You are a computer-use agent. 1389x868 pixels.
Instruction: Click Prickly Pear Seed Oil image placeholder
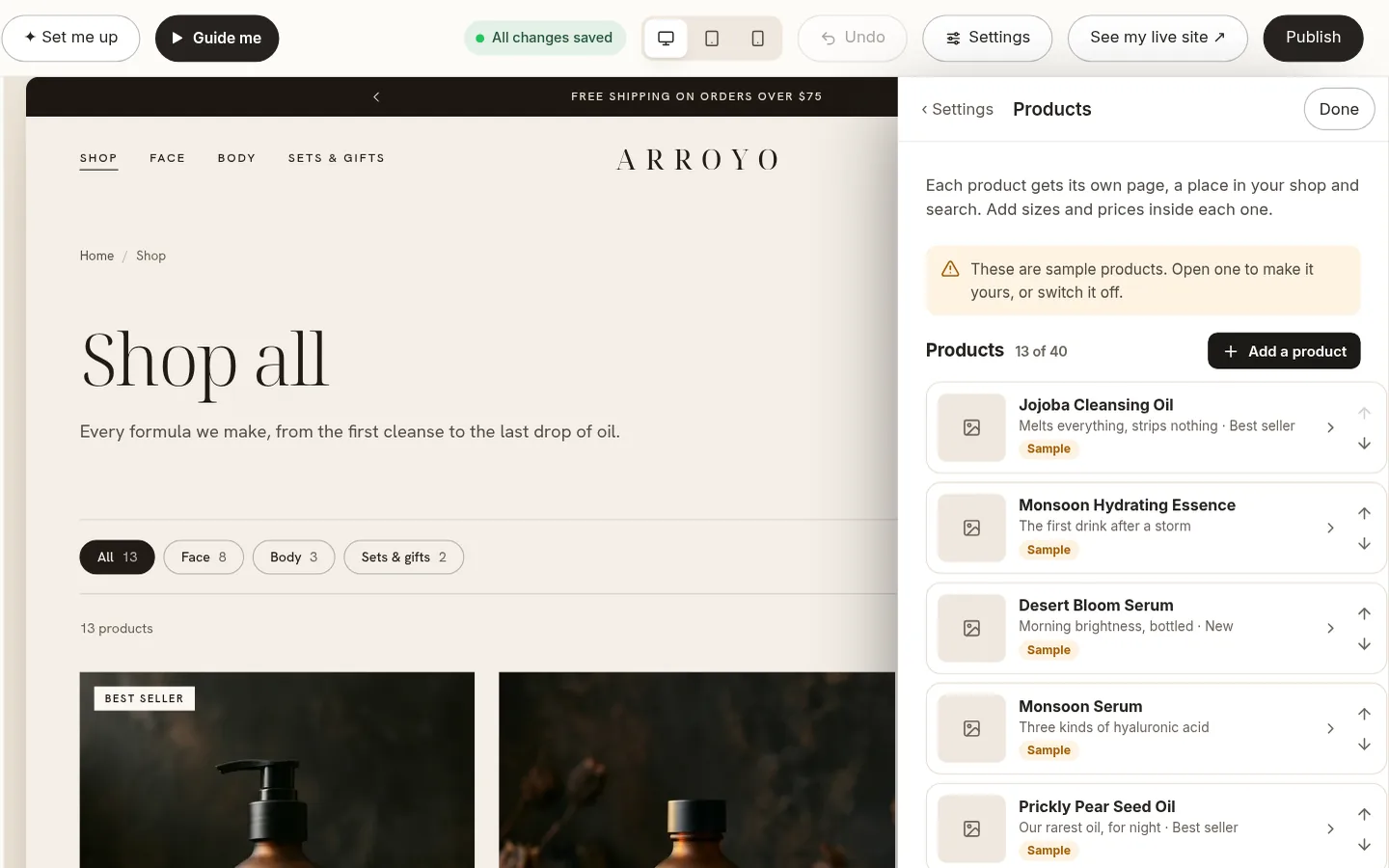[x=971, y=828]
